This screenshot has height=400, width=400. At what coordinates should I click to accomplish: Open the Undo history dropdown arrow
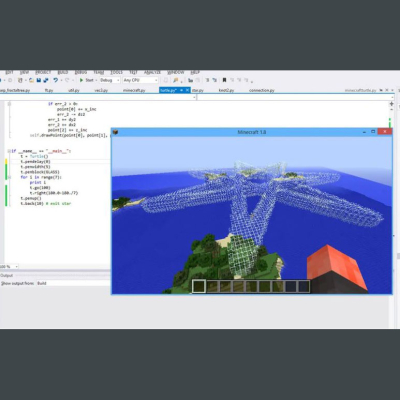pyautogui.click(x=61, y=80)
